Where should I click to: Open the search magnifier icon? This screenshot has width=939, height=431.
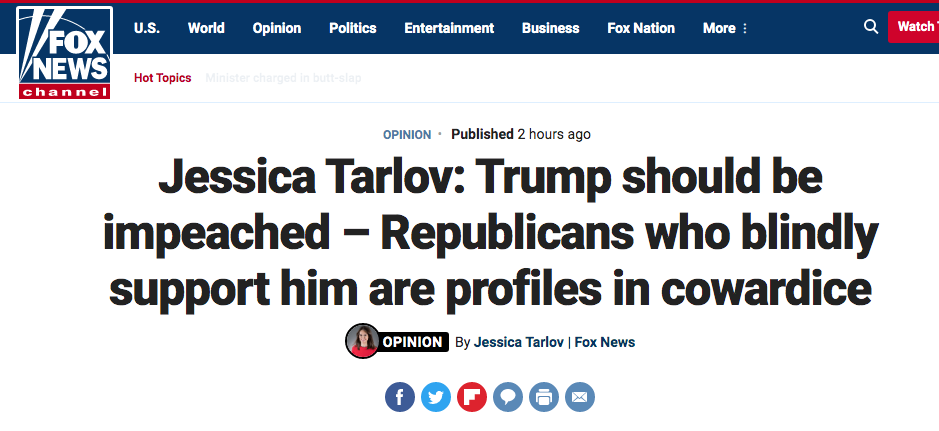pyautogui.click(x=871, y=27)
